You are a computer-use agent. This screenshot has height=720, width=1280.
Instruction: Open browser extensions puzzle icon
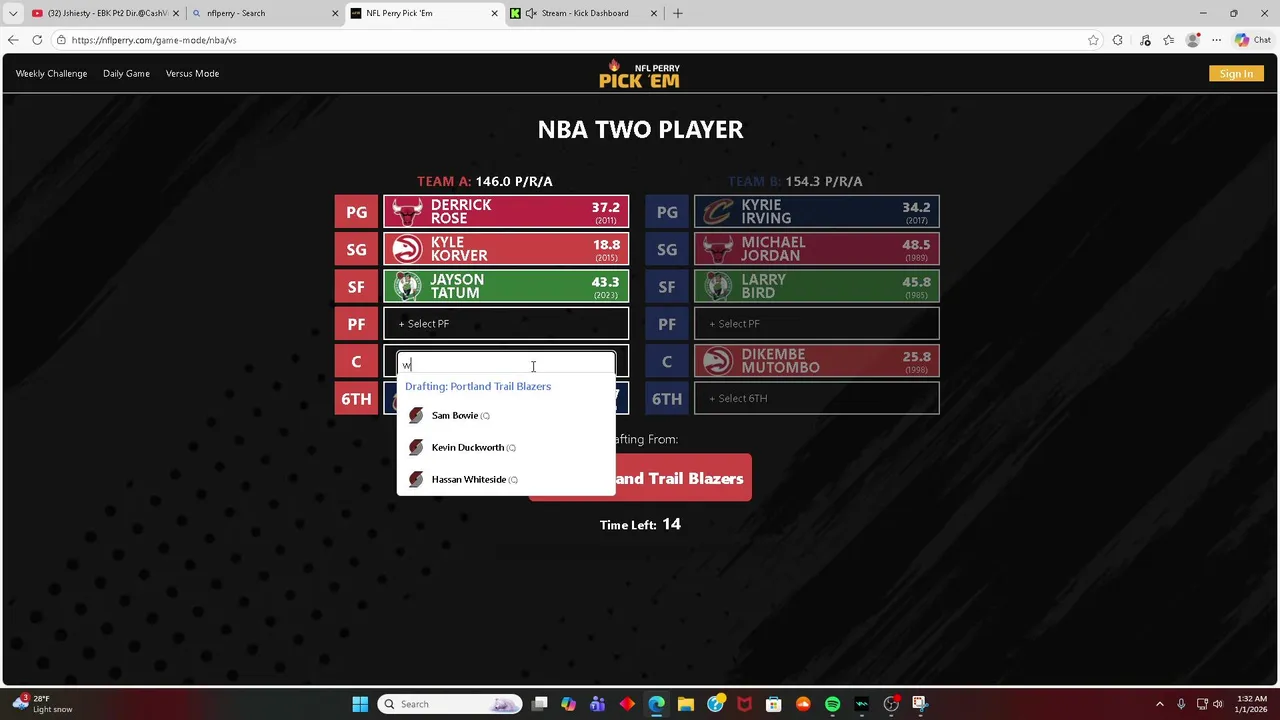(x=1118, y=40)
